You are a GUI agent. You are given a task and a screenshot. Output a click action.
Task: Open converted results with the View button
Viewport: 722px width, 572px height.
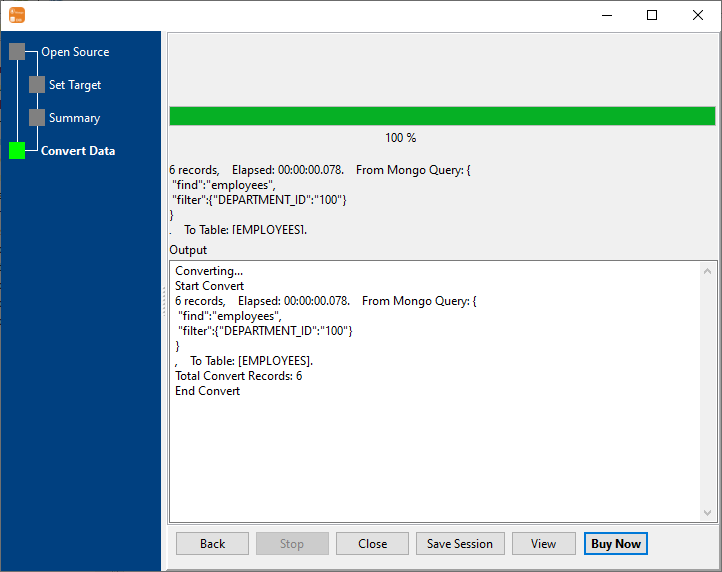tap(544, 544)
